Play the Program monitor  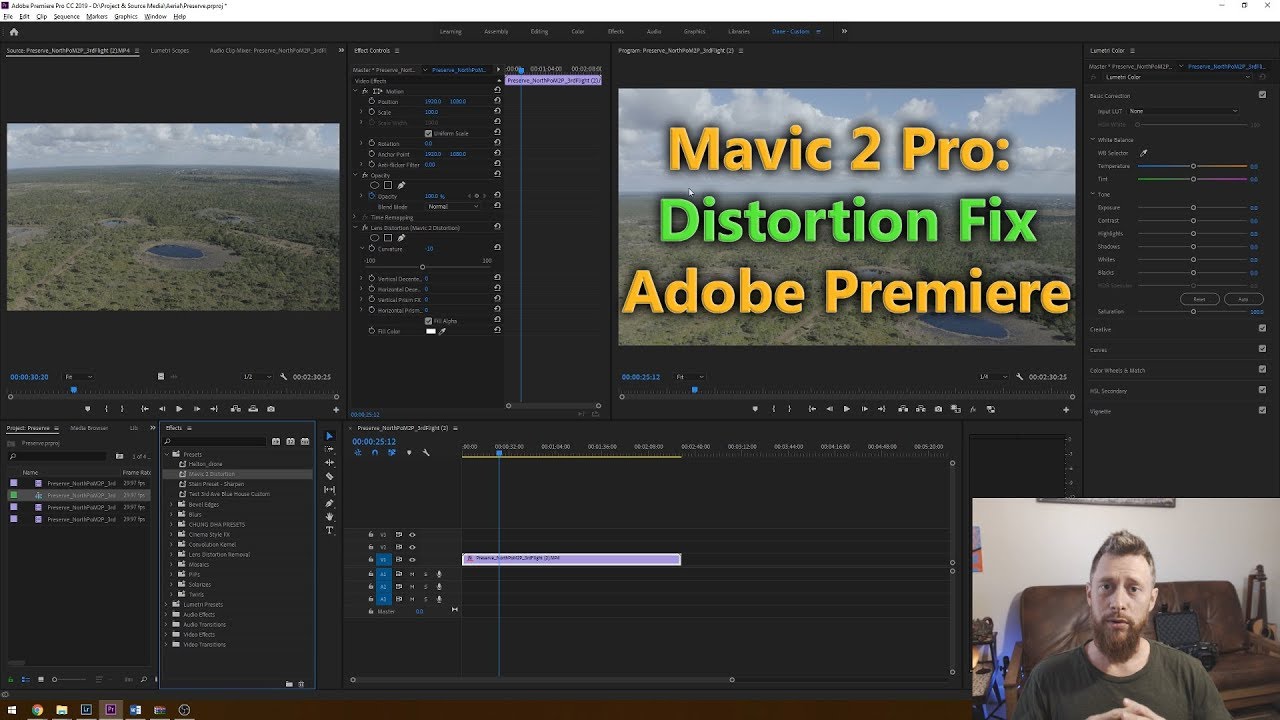click(x=846, y=409)
